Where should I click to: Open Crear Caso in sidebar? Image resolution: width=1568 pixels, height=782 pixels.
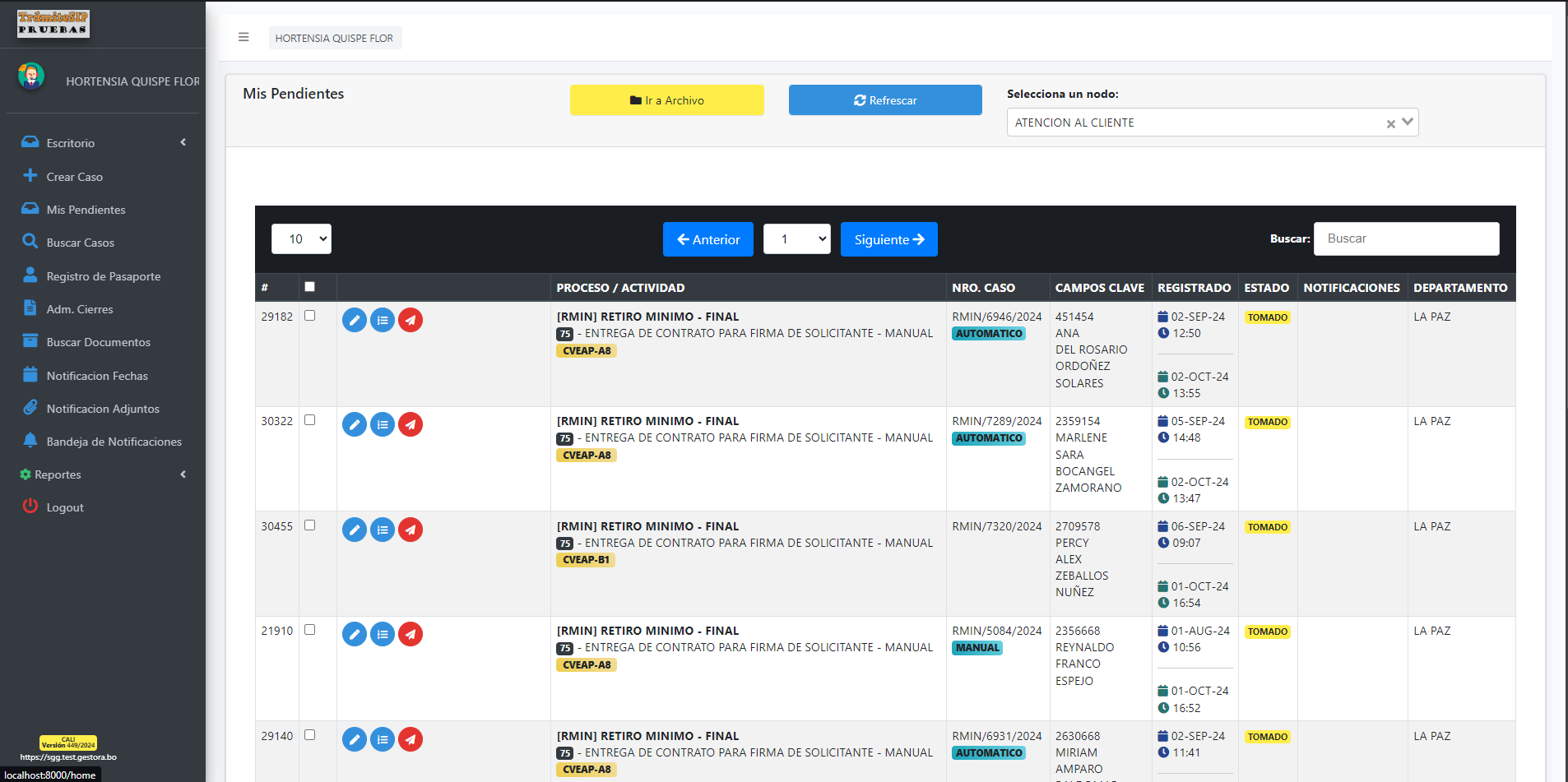[74, 176]
